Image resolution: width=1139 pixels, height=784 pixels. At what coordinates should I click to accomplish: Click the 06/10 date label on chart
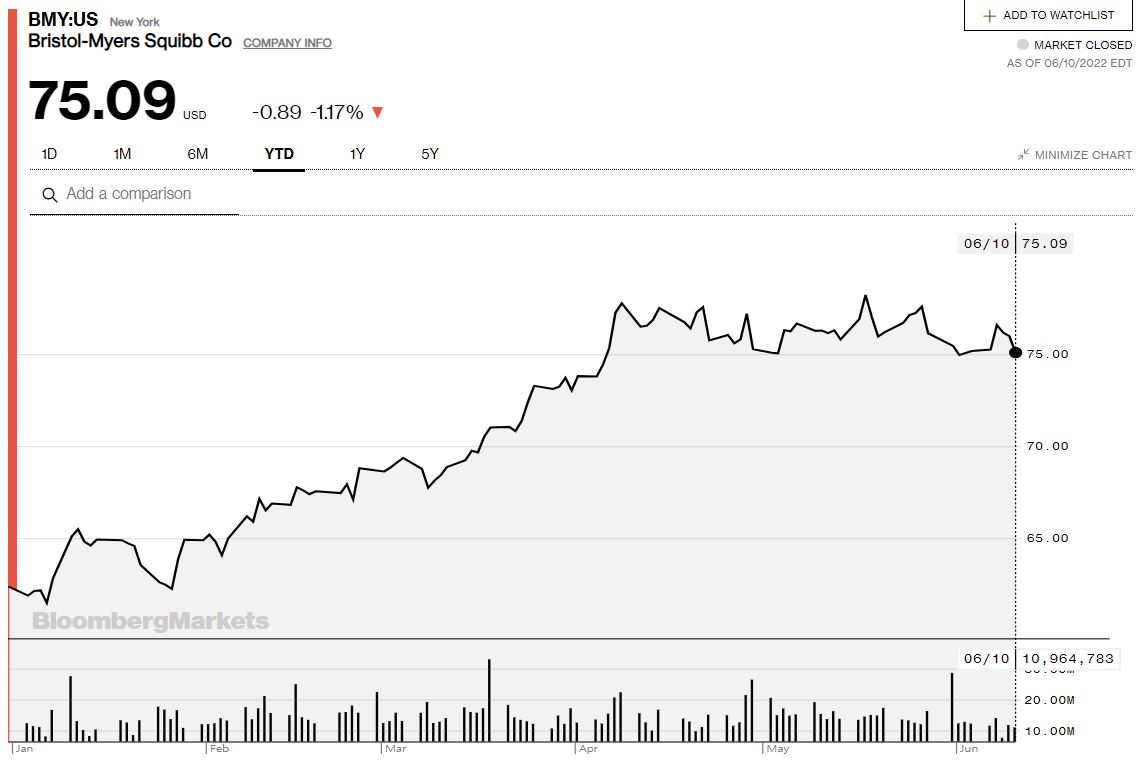tap(986, 243)
